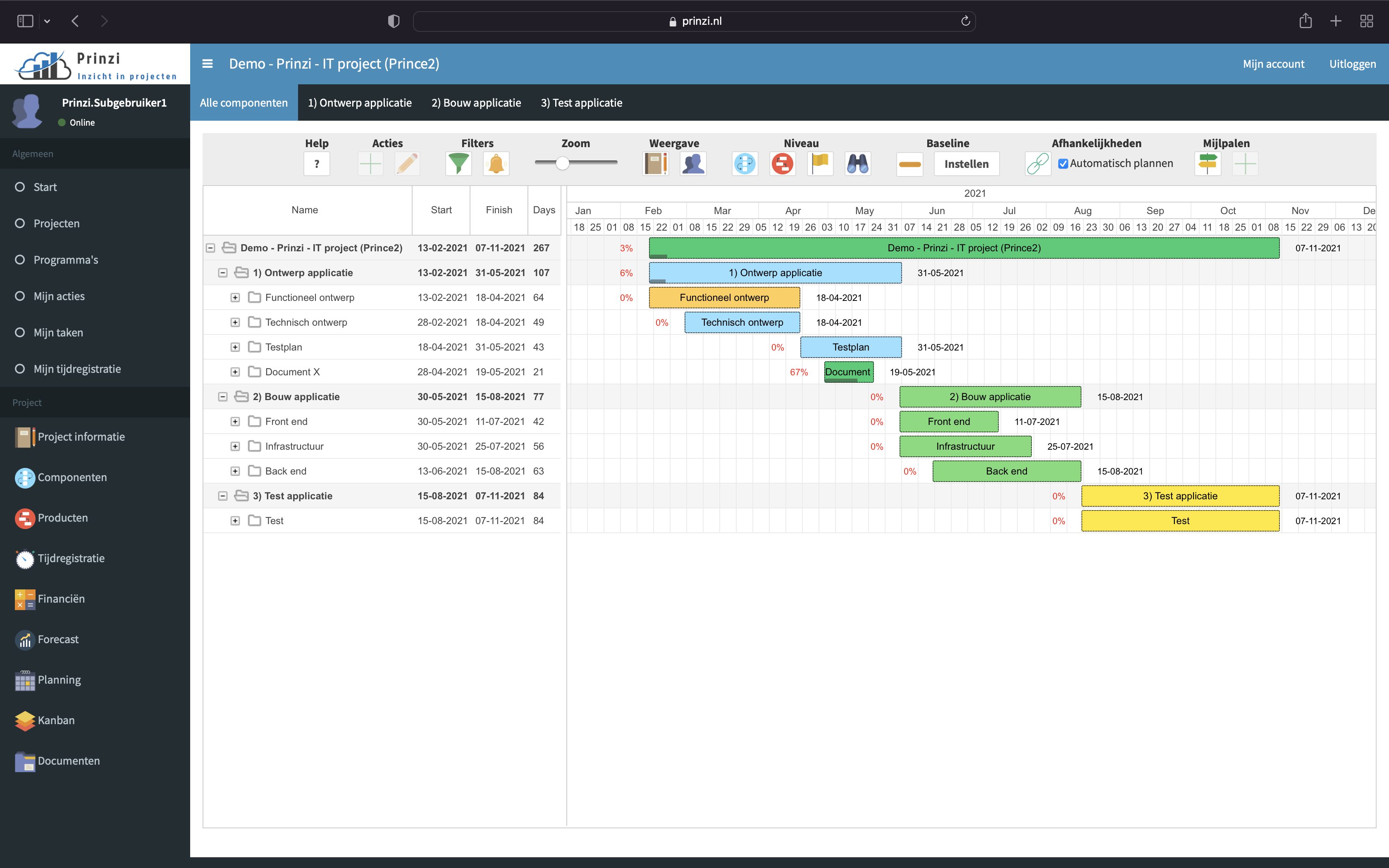Select the user Weergave icon
This screenshot has height=868, width=1389.
point(693,164)
